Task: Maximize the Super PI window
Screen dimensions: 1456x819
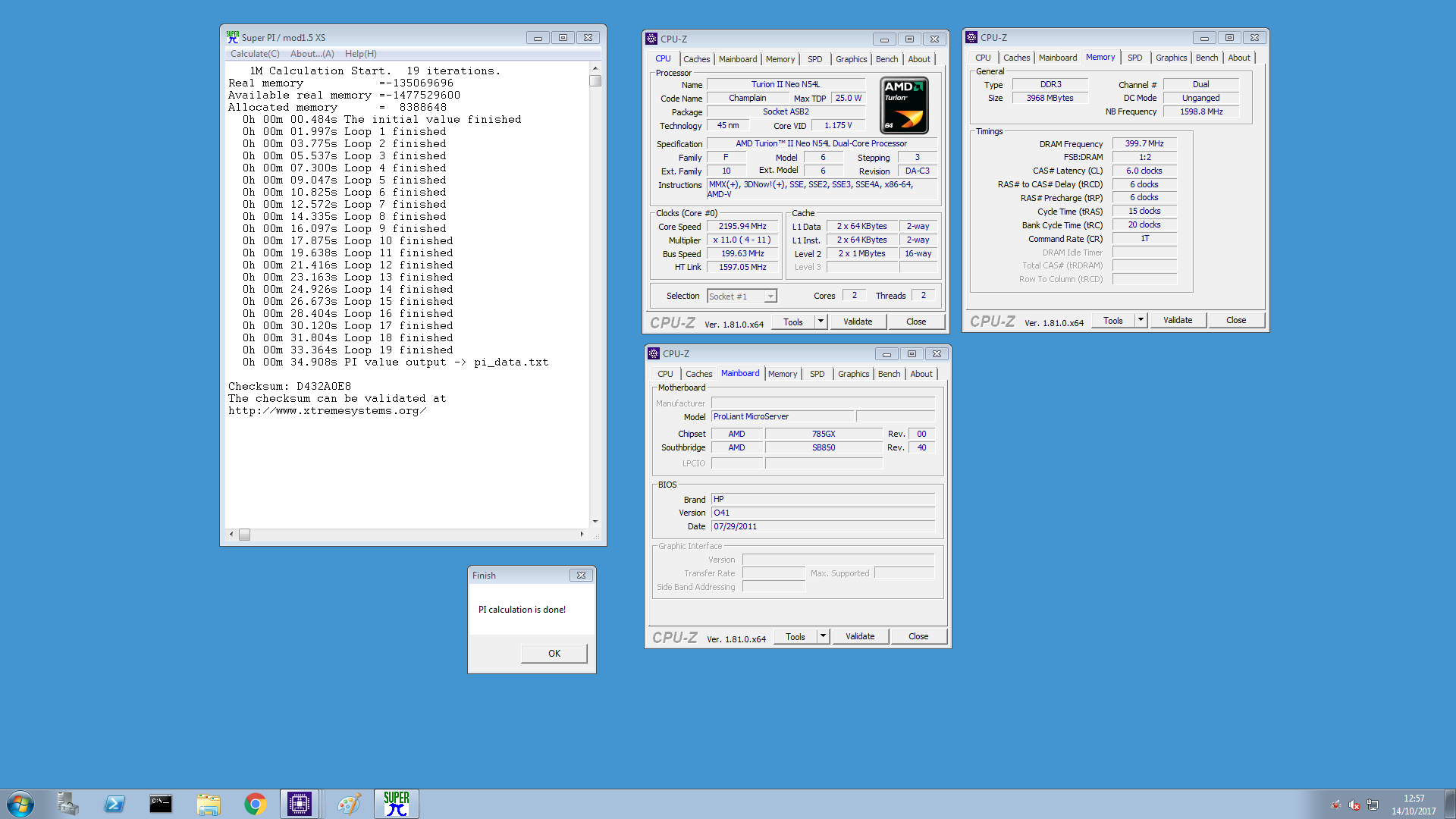Action: coord(563,37)
